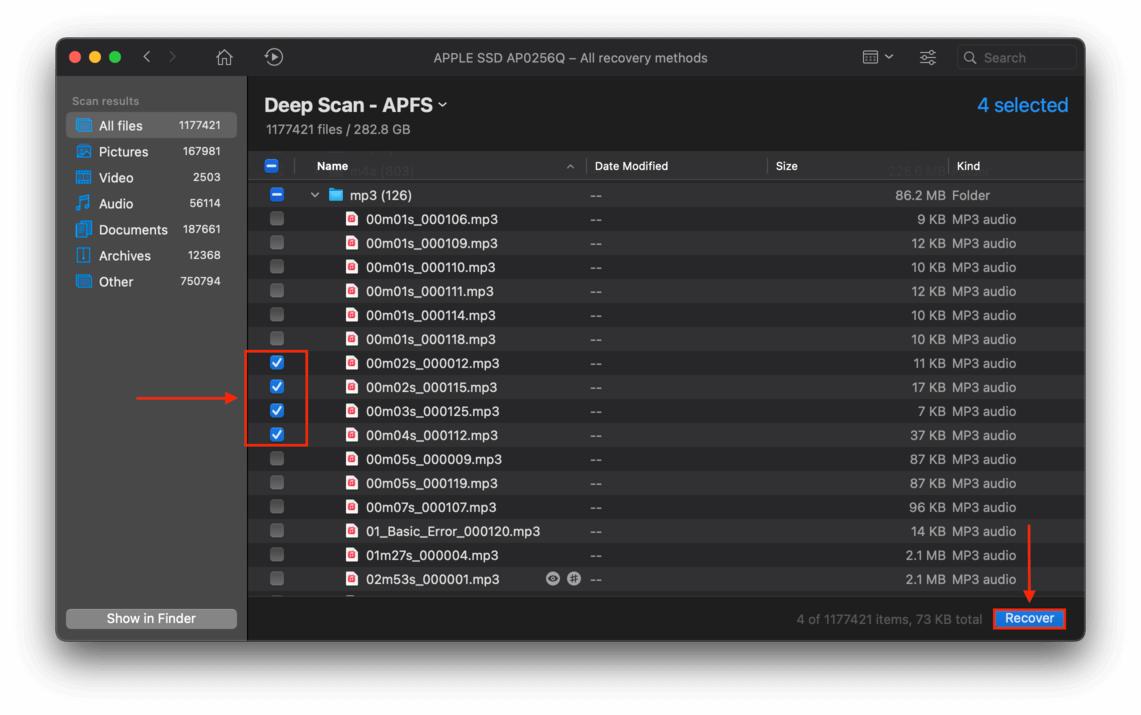Click inside the Search field
Viewport: 1141px width, 715px height.
(1017, 57)
